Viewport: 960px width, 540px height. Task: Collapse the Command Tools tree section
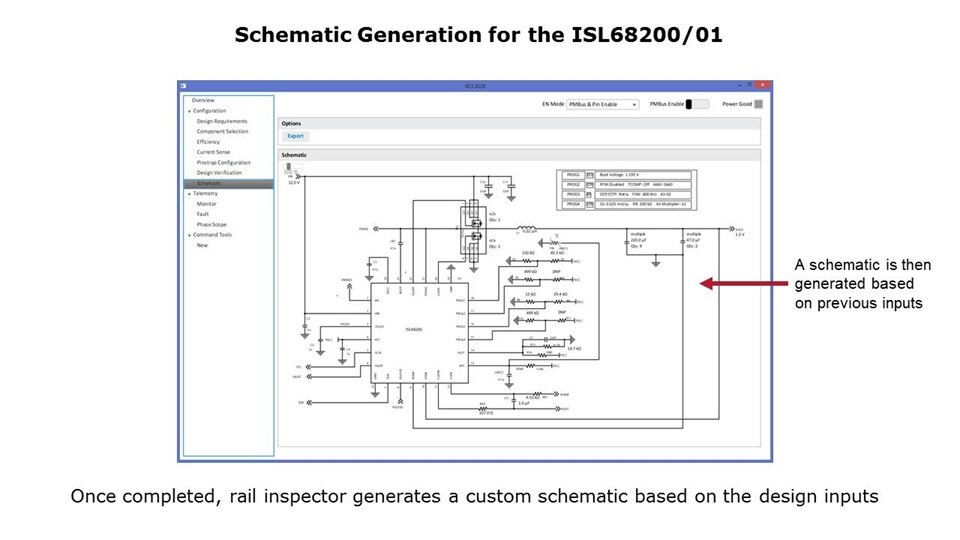(189, 236)
